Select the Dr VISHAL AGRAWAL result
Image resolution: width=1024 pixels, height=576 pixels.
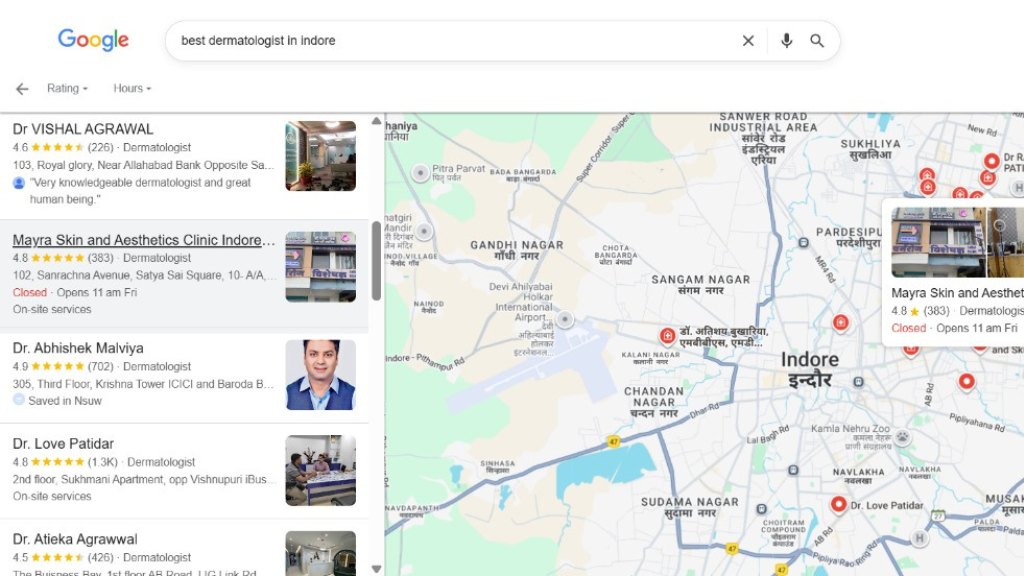[83, 130]
